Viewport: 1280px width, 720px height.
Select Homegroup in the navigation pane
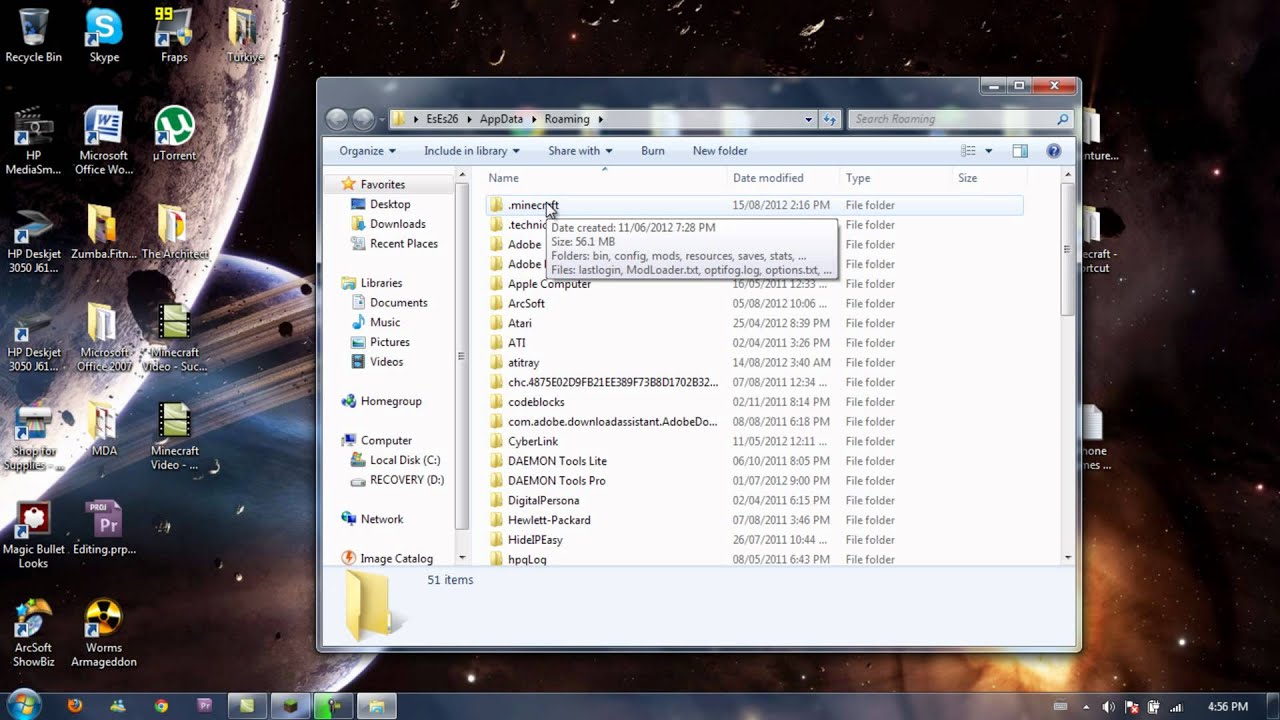click(x=381, y=401)
